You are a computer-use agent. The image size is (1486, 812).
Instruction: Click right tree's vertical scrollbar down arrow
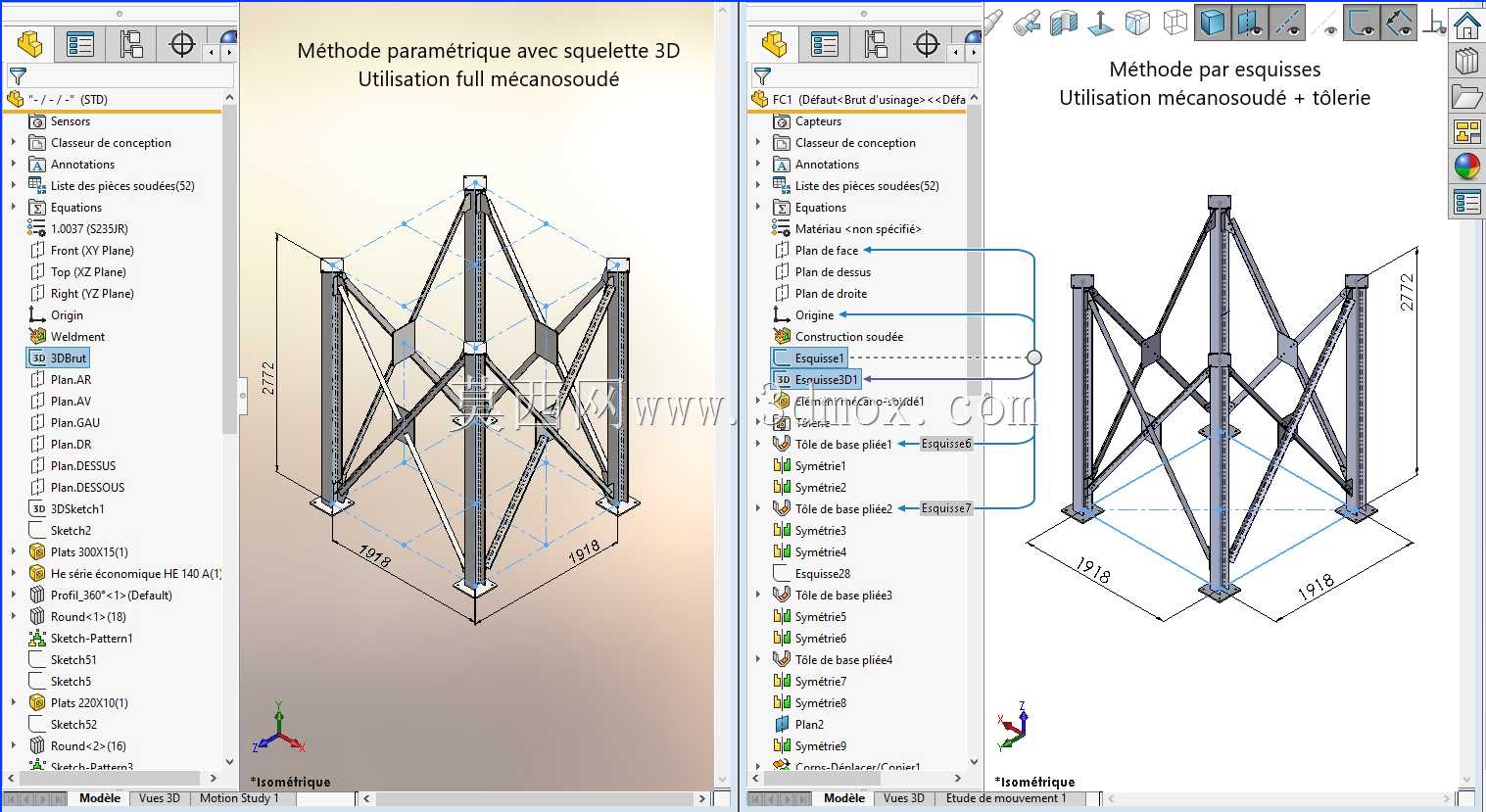click(x=974, y=761)
